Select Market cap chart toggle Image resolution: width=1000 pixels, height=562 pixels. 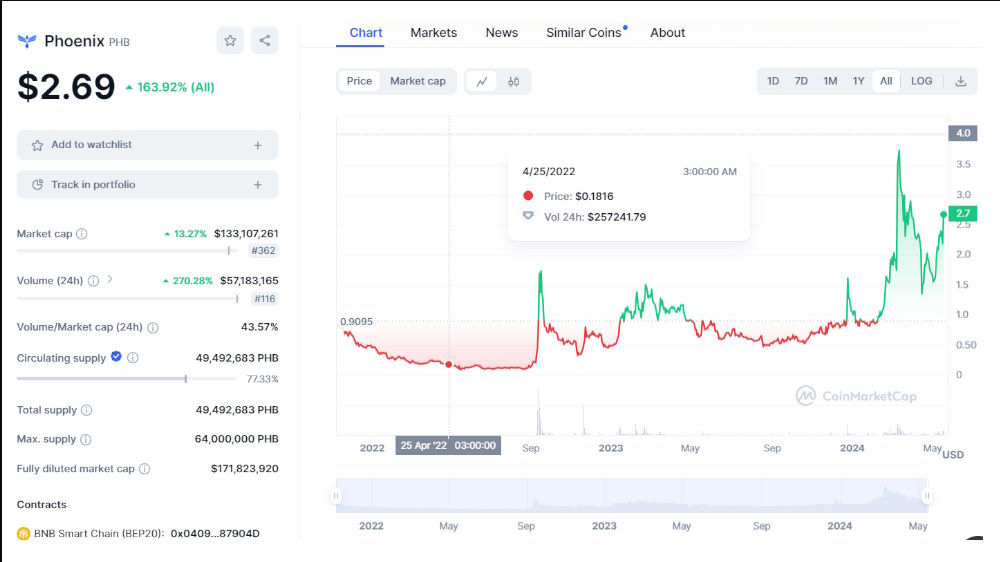pos(418,81)
